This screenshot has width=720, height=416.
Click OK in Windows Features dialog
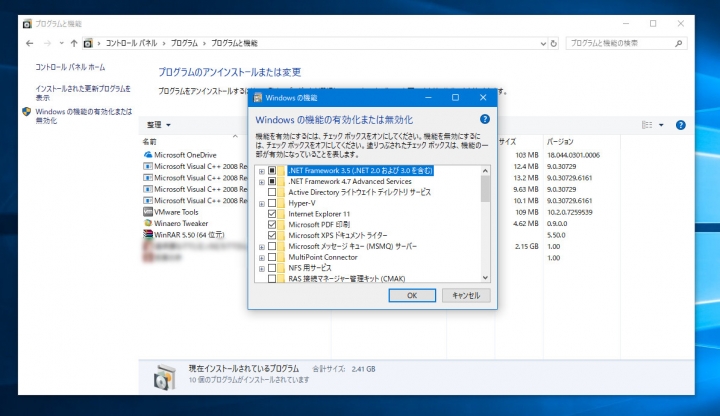(x=412, y=295)
